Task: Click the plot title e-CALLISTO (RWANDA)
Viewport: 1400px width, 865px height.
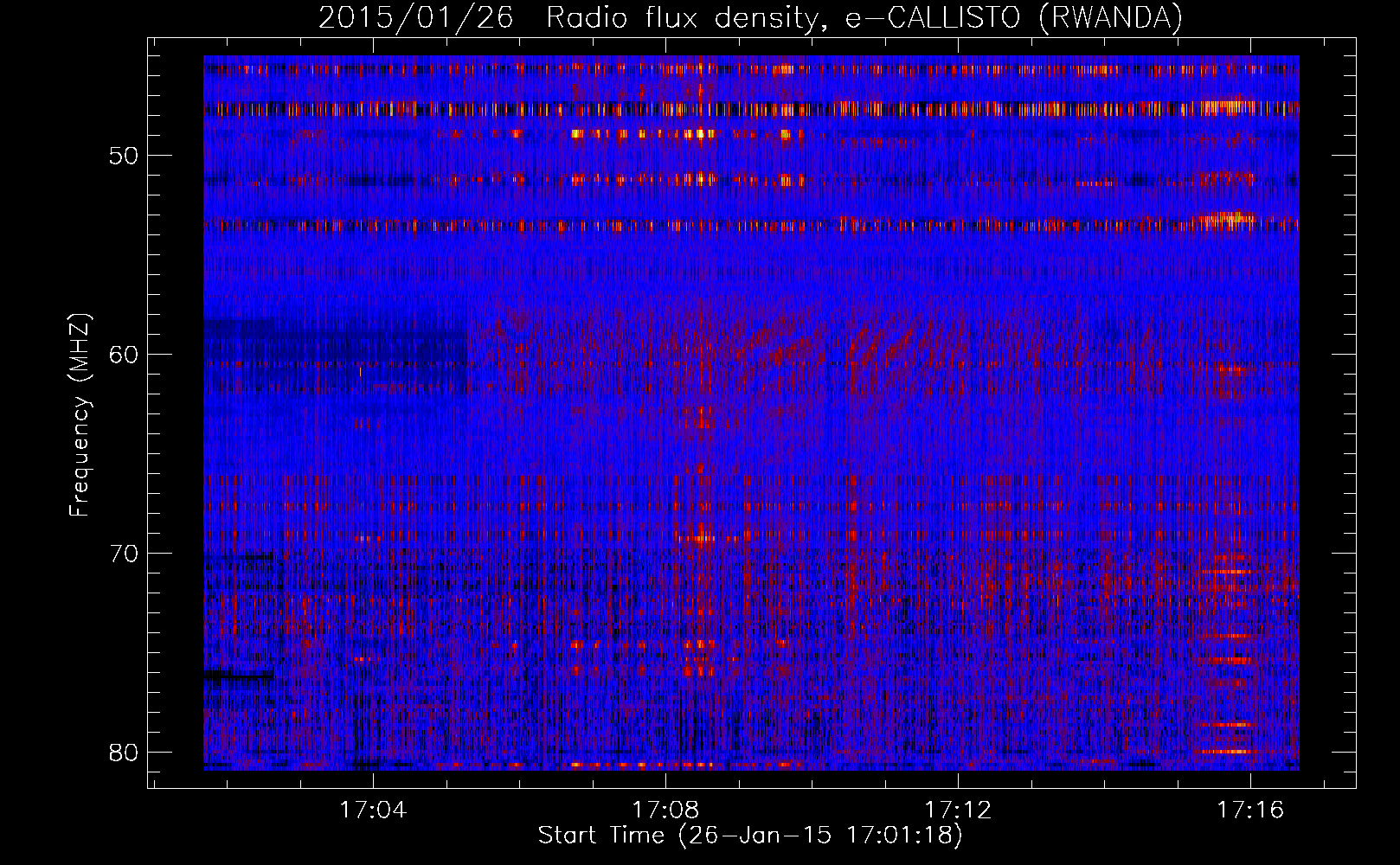Action: tap(1013, 18)
